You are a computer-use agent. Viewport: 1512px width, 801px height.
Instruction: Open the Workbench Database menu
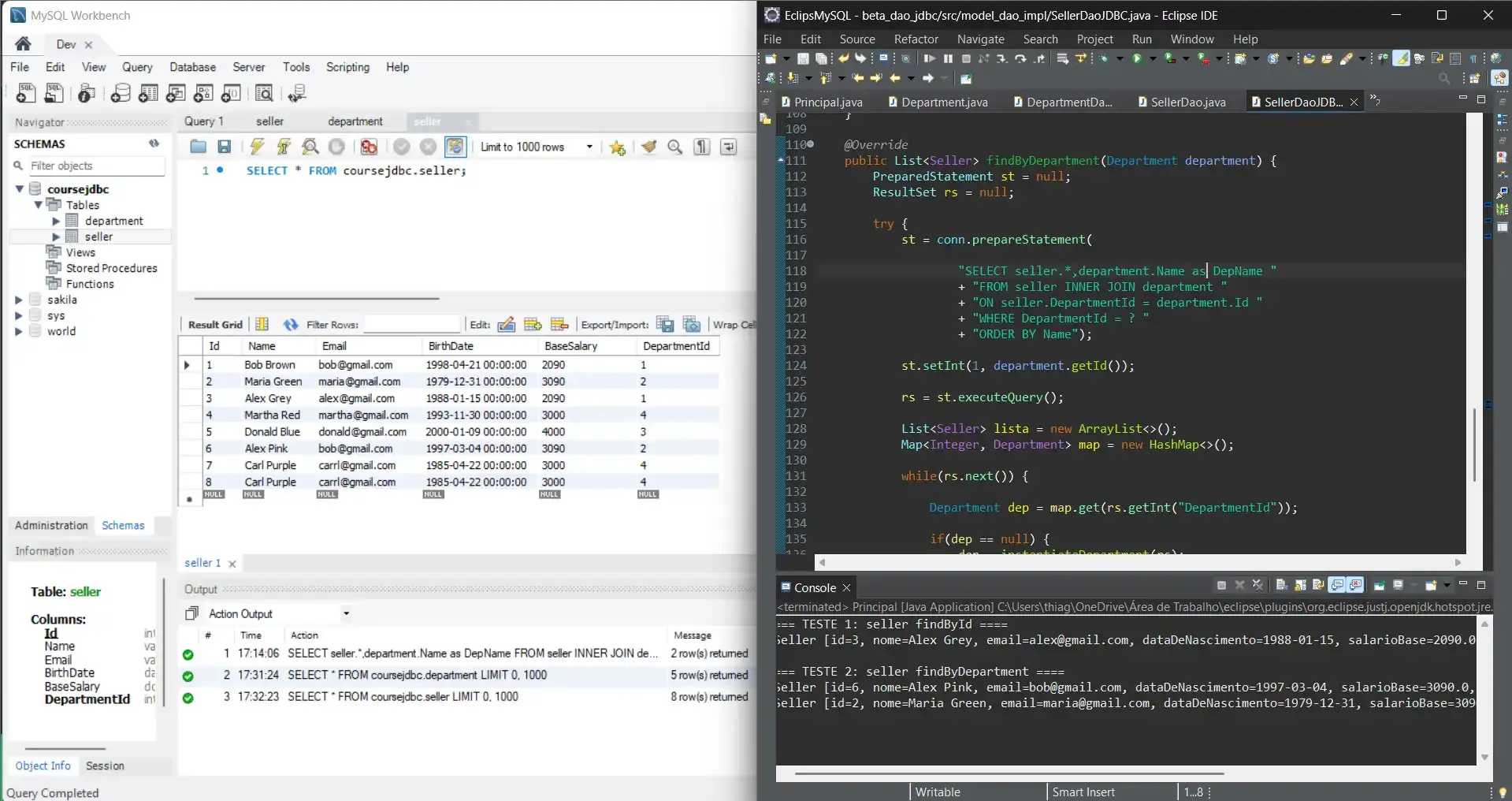pyautogui.click(x=192, y=67)
